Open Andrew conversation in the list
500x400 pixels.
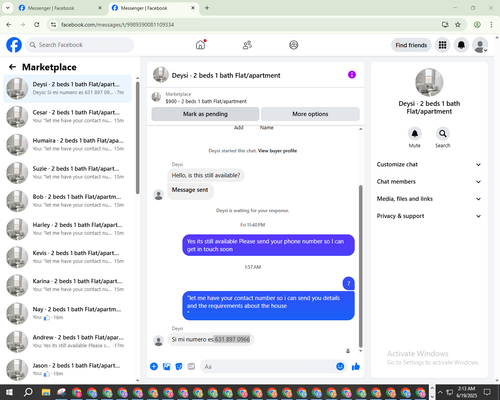coord(68,341)
